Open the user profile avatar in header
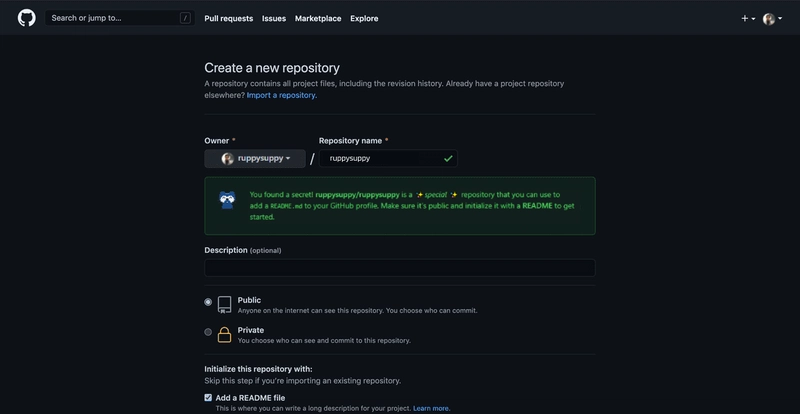 pos(768,19)
